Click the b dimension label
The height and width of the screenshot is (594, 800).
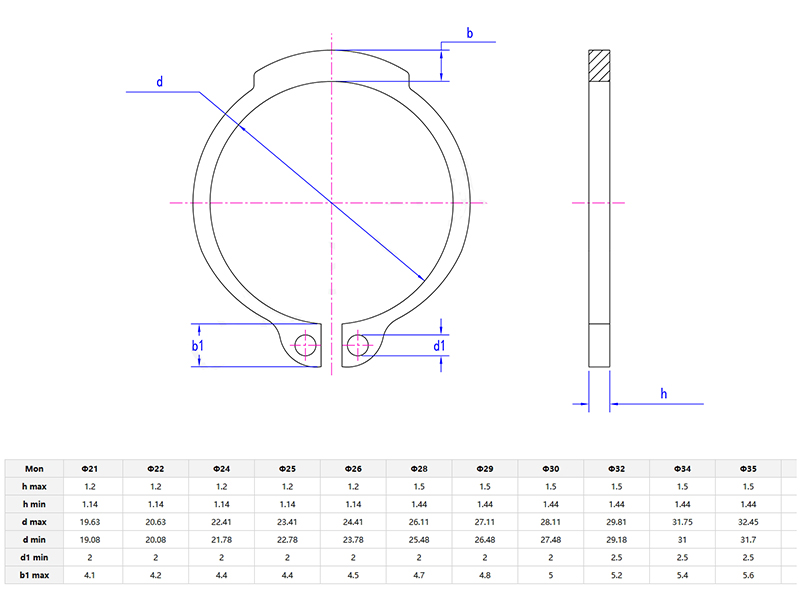[469, 31]
